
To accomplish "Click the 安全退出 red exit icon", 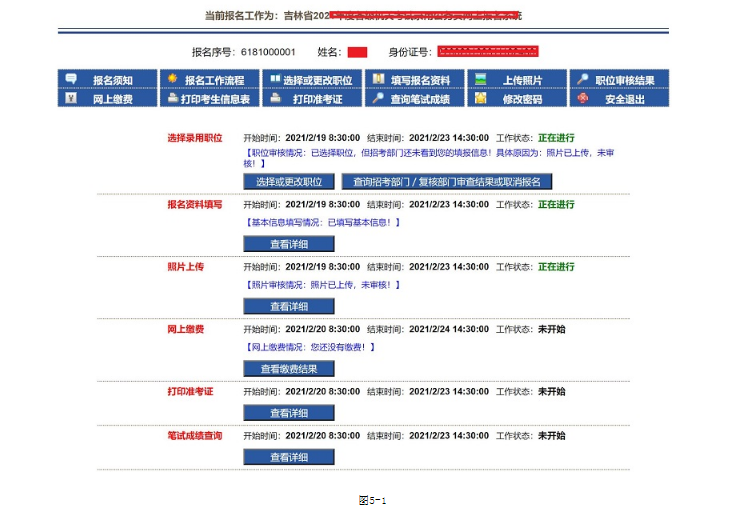I will (583, 99).
